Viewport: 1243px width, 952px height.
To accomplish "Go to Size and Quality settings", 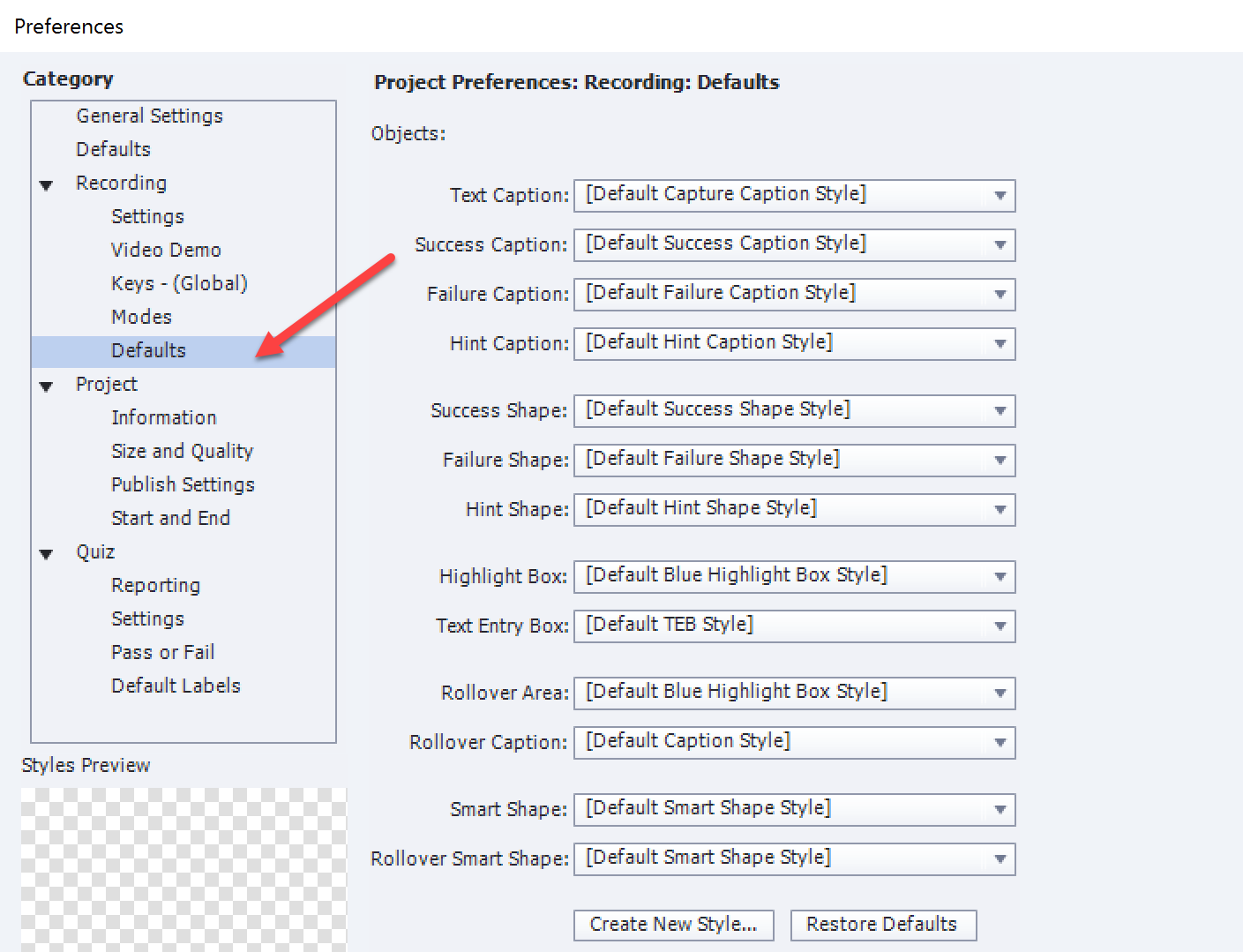I will (182, 451).
